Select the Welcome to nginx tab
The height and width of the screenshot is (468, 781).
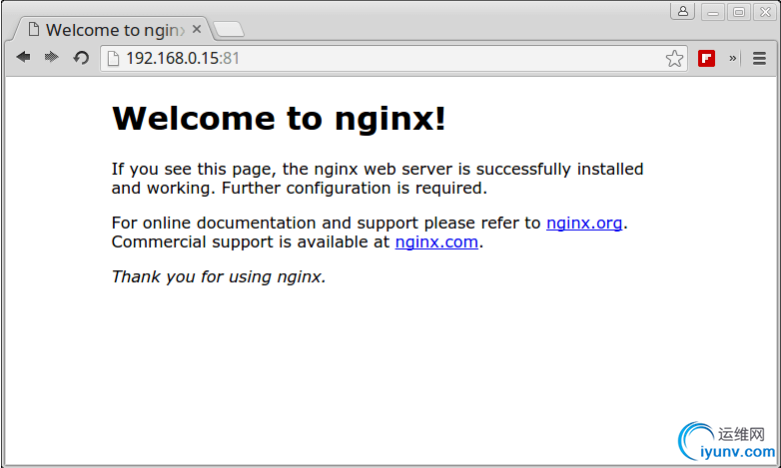(x=114, y=29)
